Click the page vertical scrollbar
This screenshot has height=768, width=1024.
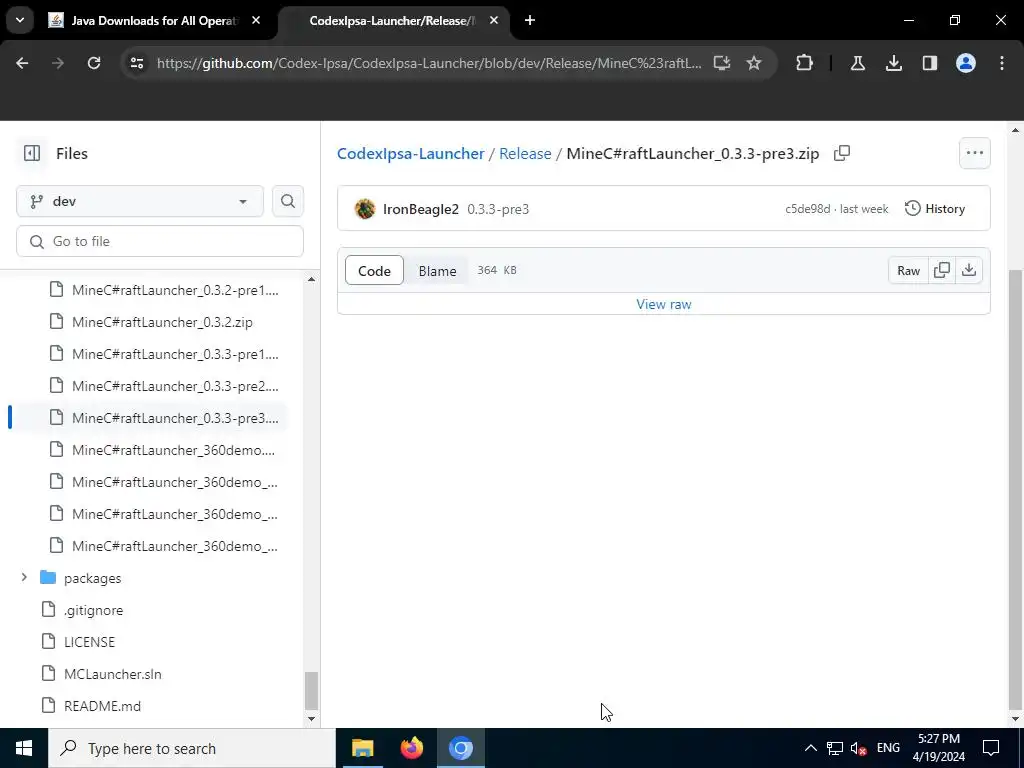click(x=1015, y=488)
